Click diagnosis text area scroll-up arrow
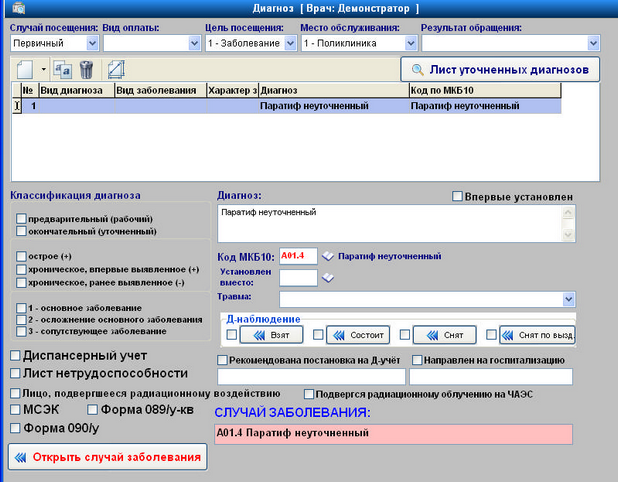The height and width of the screenshot is (482, 618). (568, 212)
